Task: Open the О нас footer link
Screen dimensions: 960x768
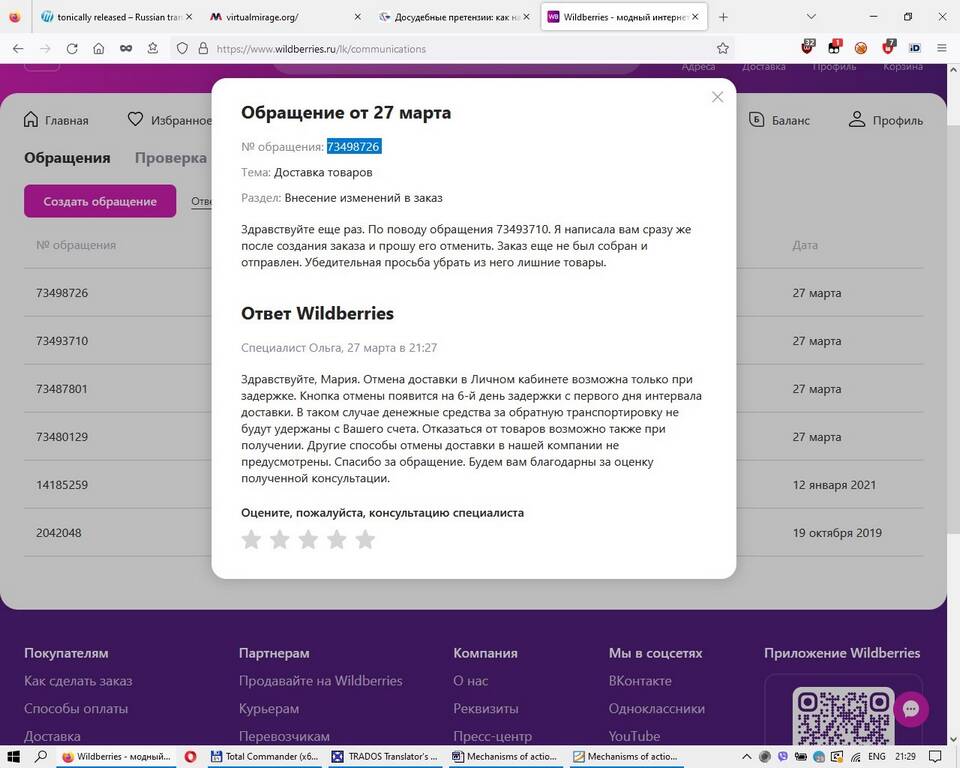Action: point(471,681)
